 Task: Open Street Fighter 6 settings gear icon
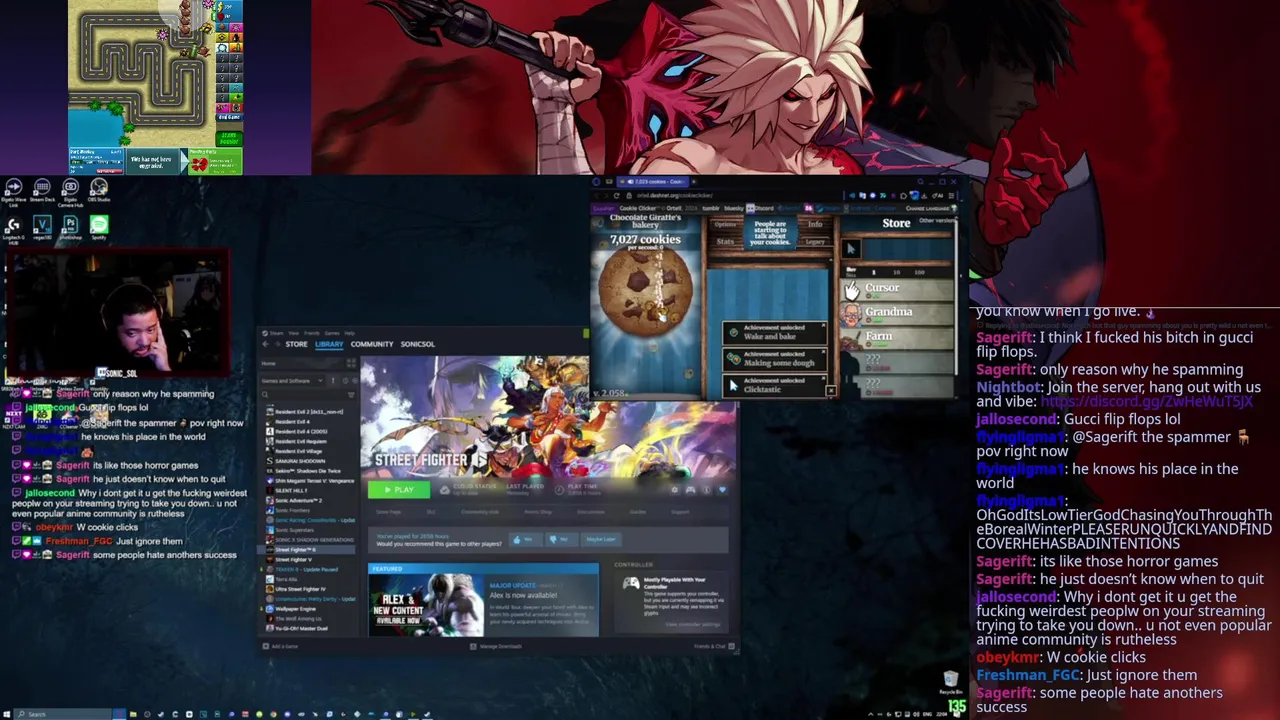(x=674, y=490)
